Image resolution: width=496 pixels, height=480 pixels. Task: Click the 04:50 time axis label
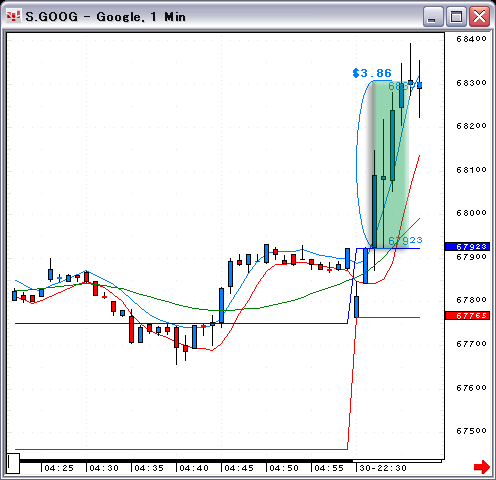coord(284,468)
